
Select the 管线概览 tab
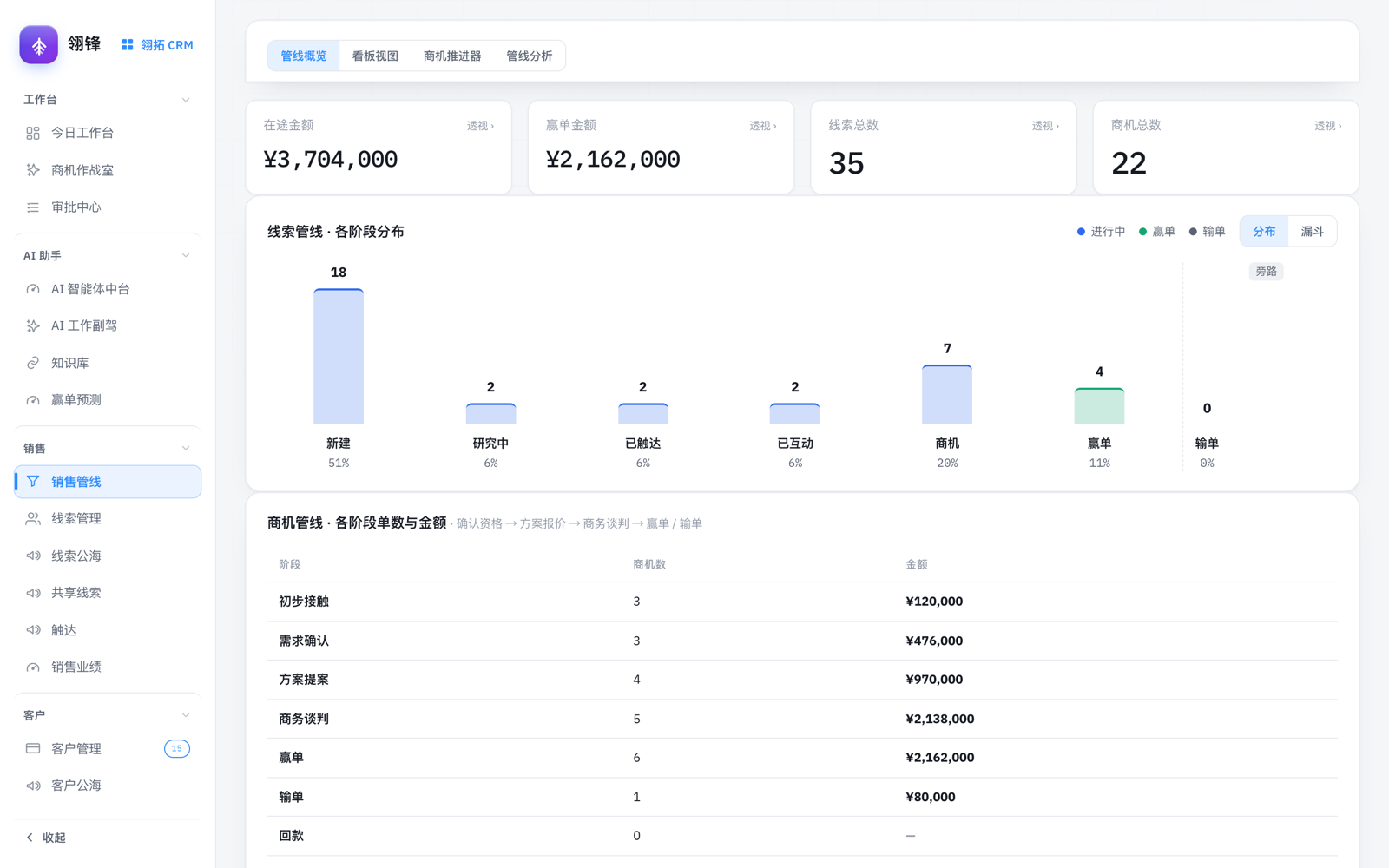304,56
